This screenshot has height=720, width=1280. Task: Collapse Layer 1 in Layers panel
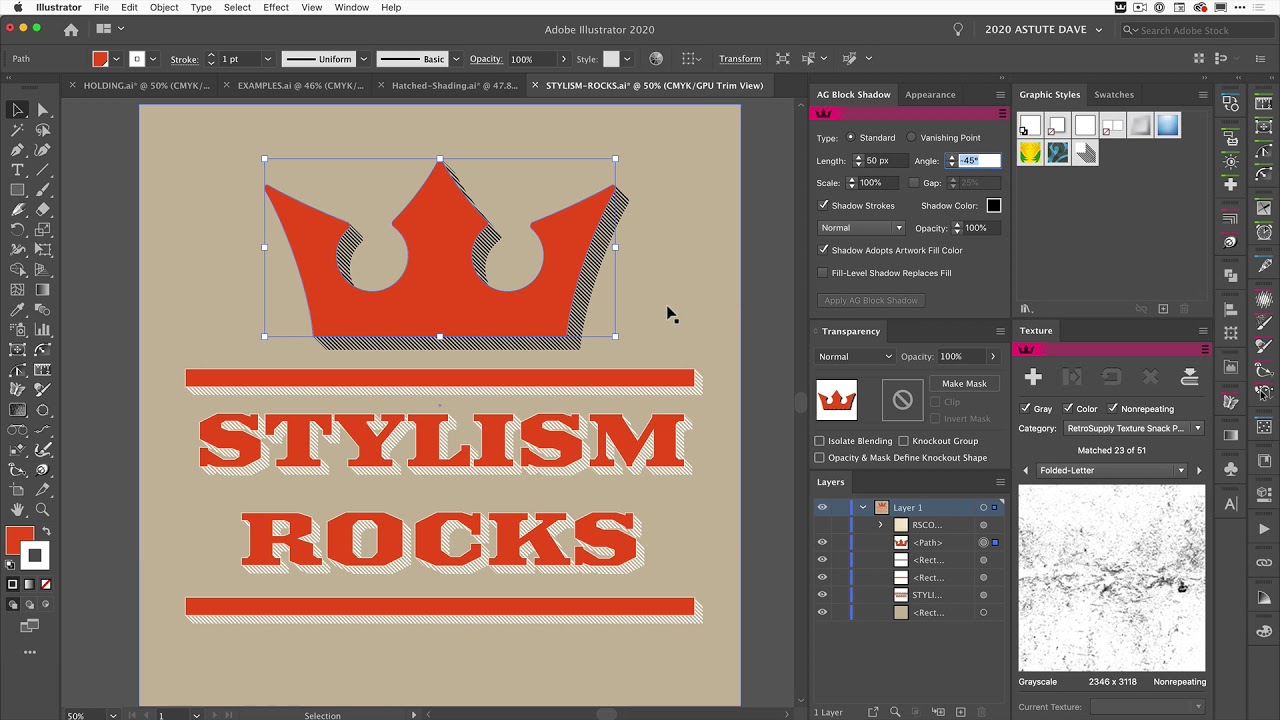(863, 507)
